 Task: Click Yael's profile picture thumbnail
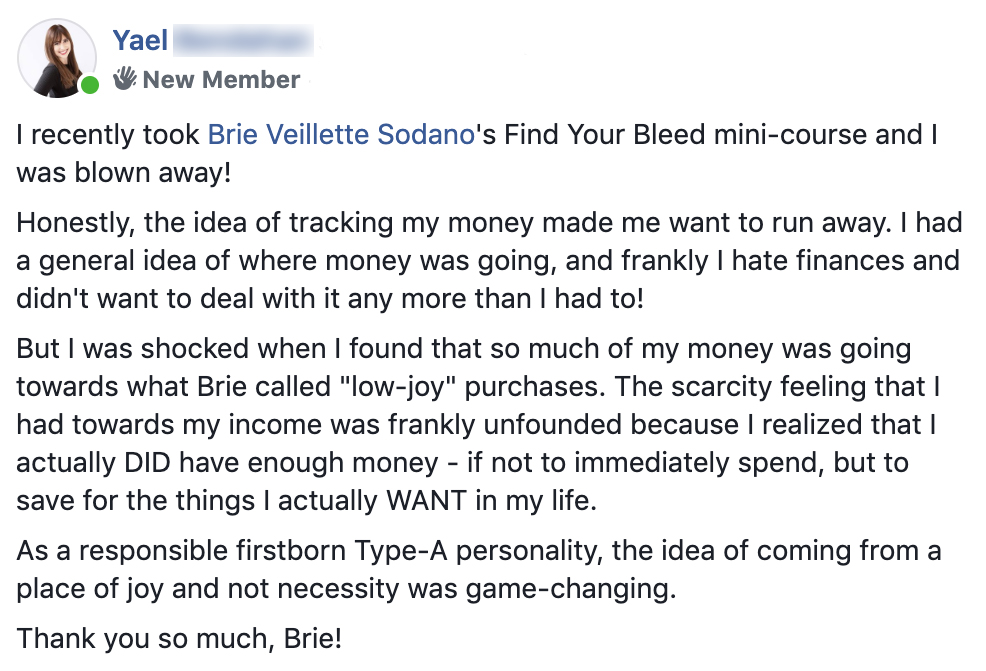pyautogui.click(x=57, y=58)
